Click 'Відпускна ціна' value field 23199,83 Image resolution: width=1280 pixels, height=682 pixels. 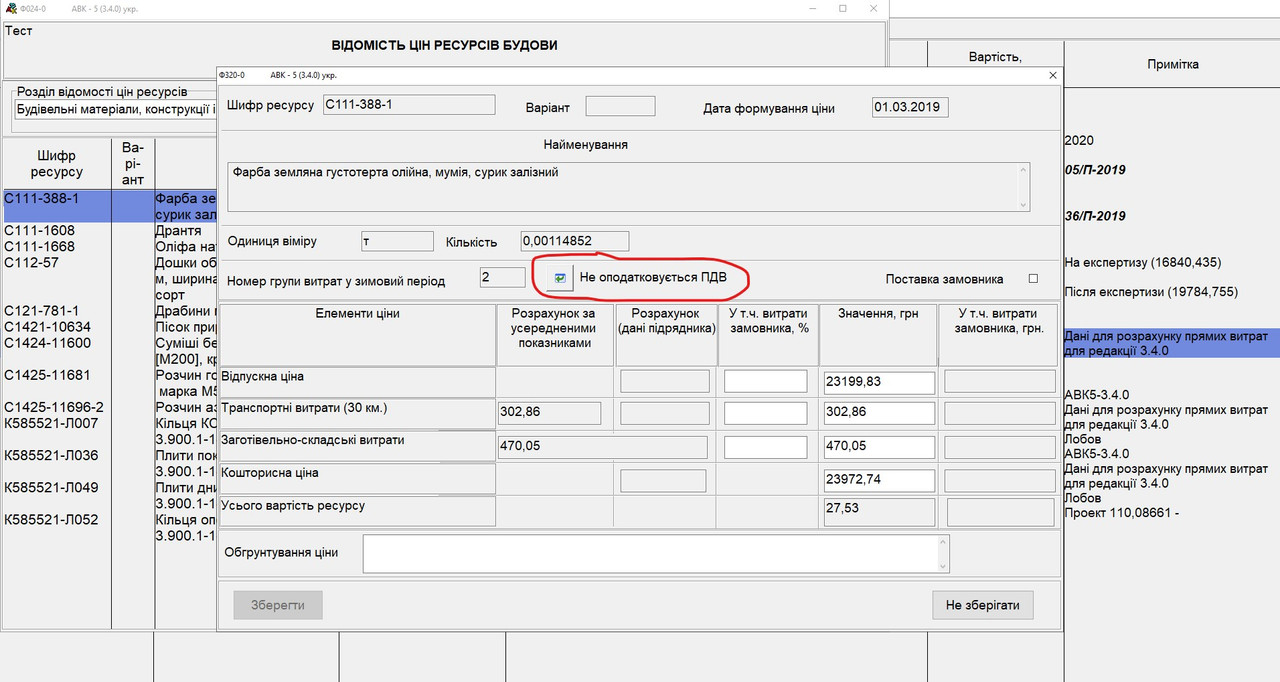click(878, 382)
